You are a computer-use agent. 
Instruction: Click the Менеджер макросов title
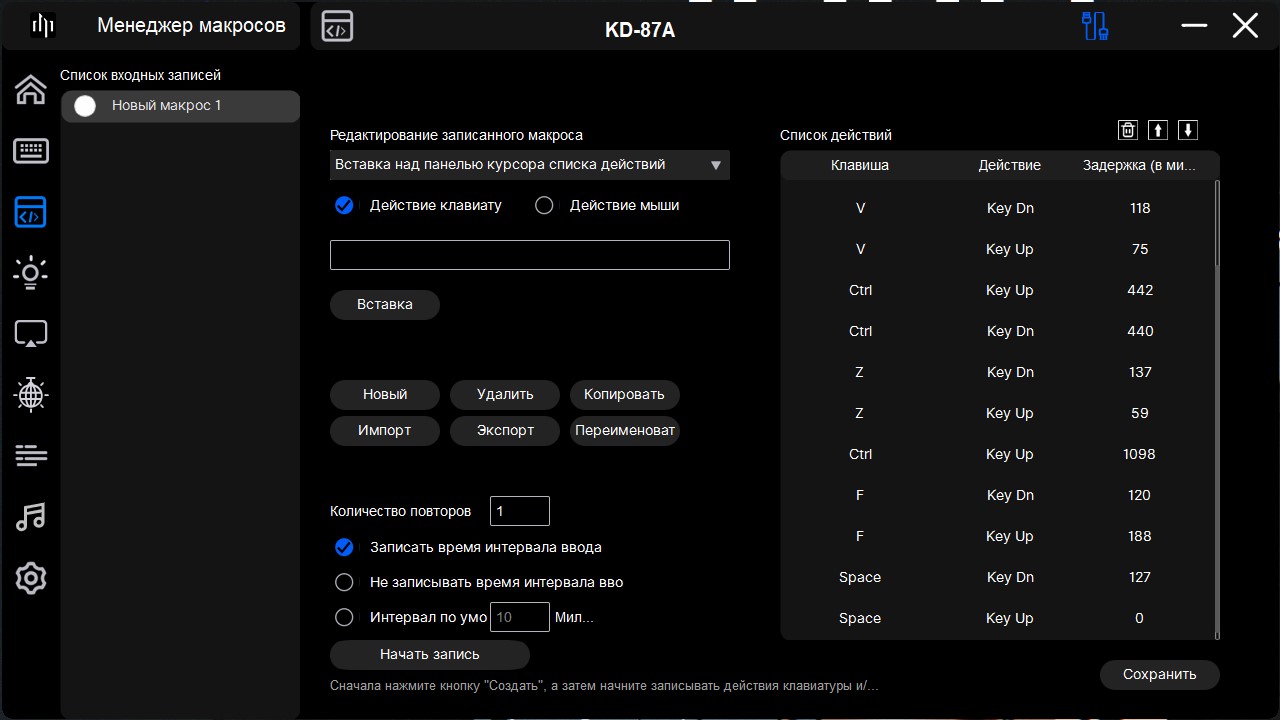point(191,26)
